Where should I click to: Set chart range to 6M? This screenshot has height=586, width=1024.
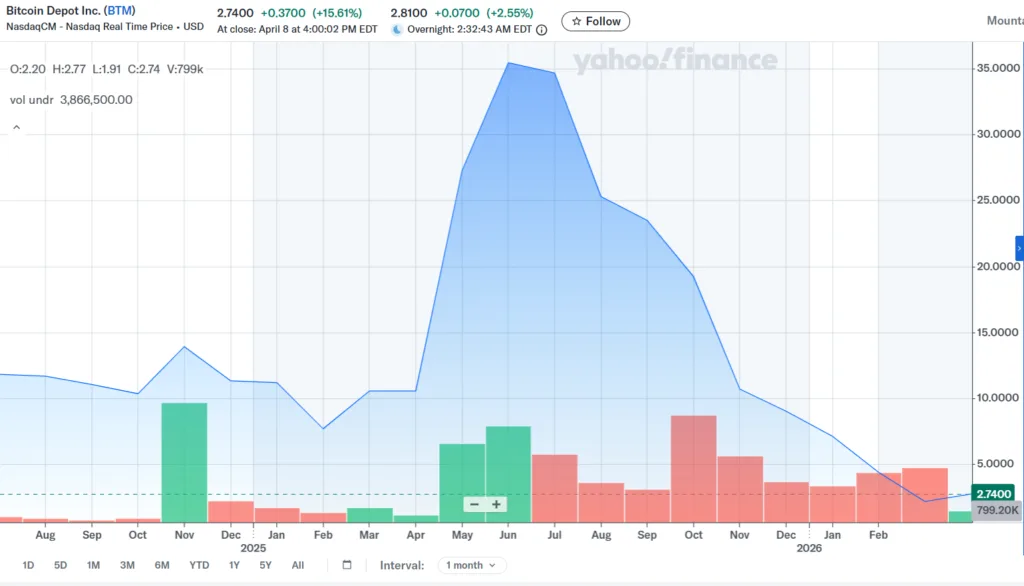(x=161, y=565)
